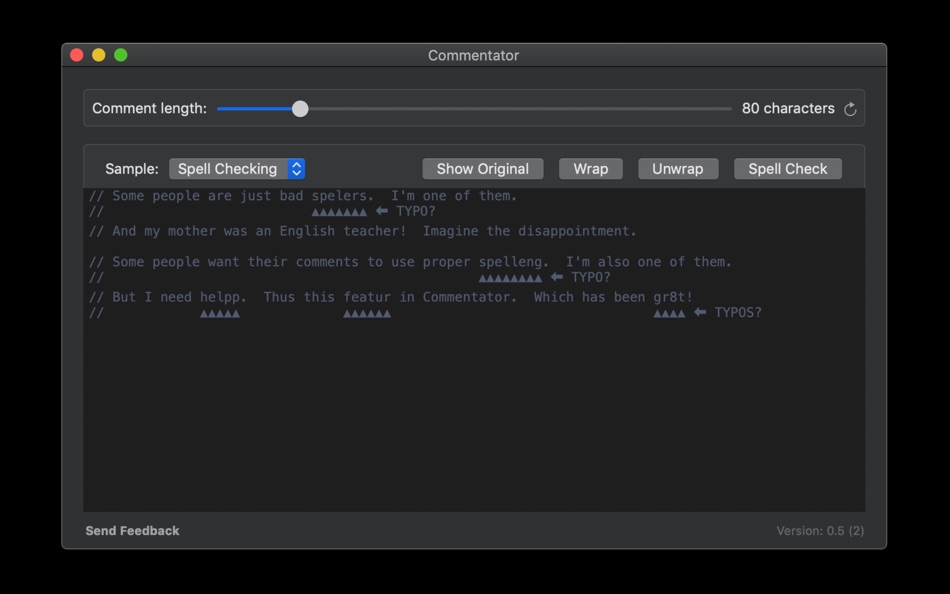
Task: Click the word "gr8t!" in the comment
Action: 673,297
